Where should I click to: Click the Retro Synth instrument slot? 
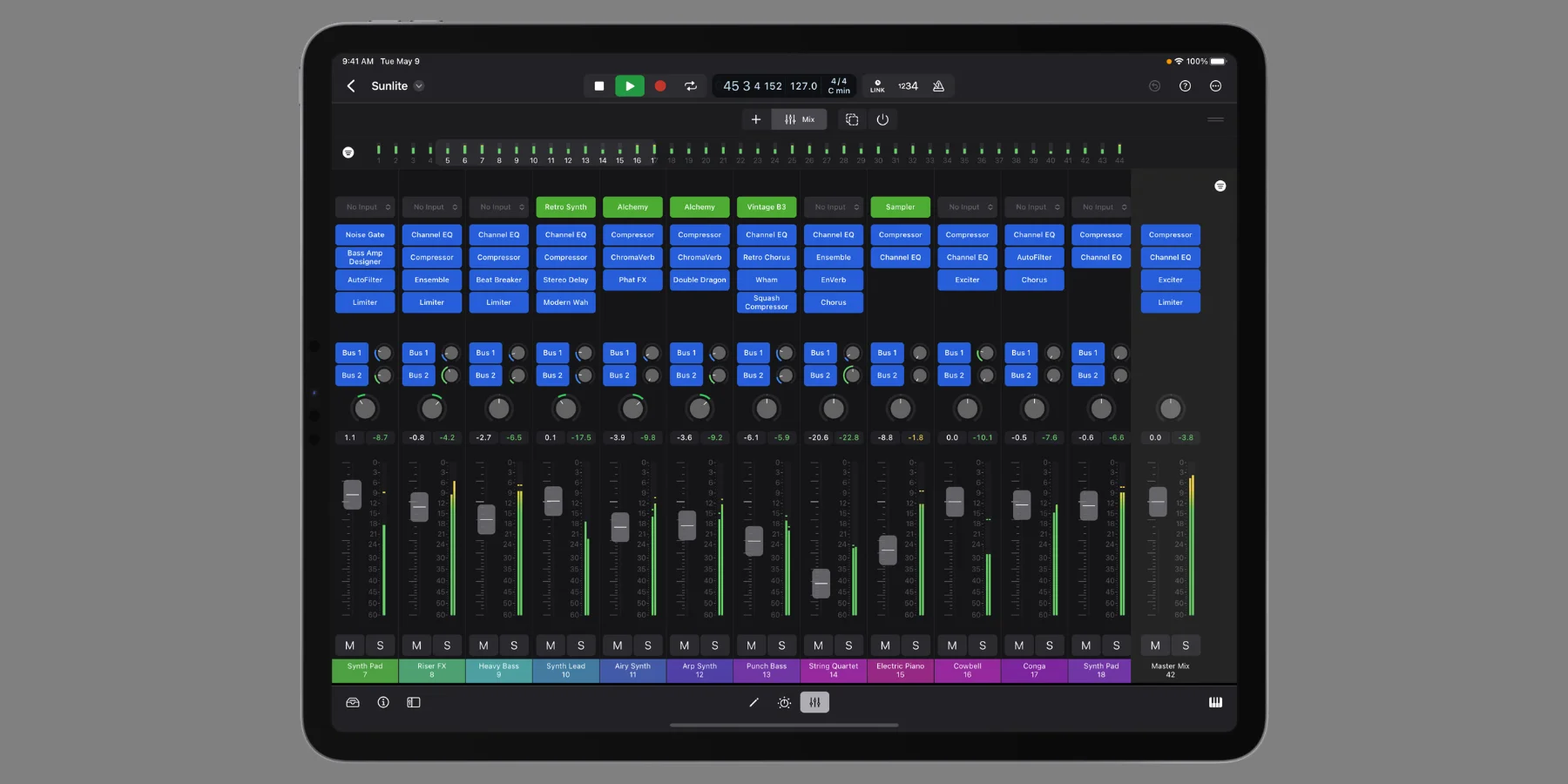(565, 207)
